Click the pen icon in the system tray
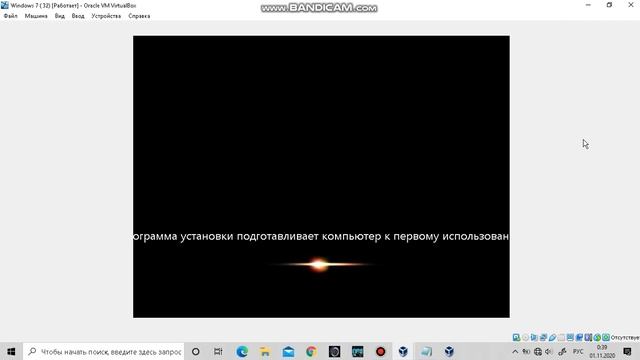Viewport: 640px width, 360px height. [562, 351]
